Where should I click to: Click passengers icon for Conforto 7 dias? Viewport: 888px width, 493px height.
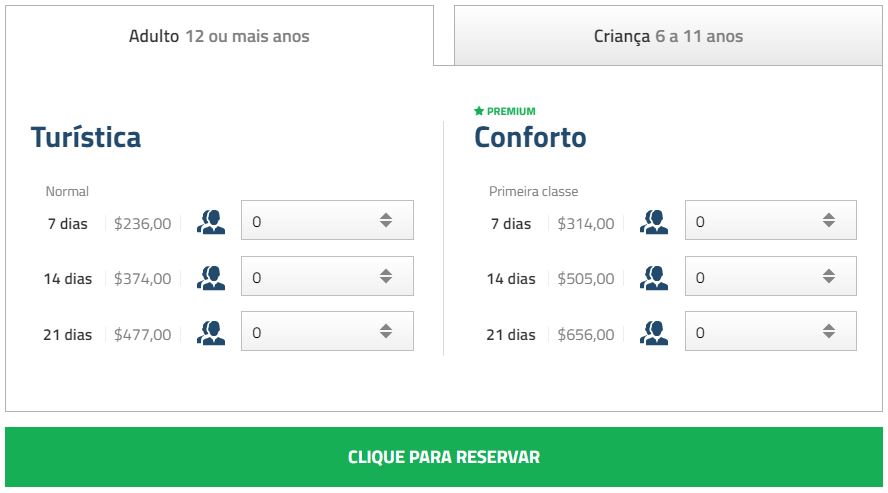click(654, 222)
